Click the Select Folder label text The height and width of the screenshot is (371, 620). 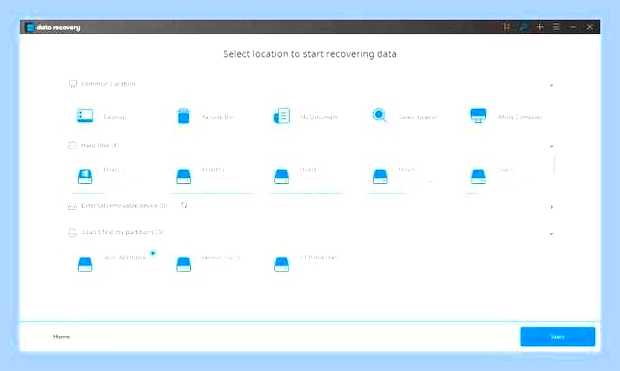click(x=418, y=117)
